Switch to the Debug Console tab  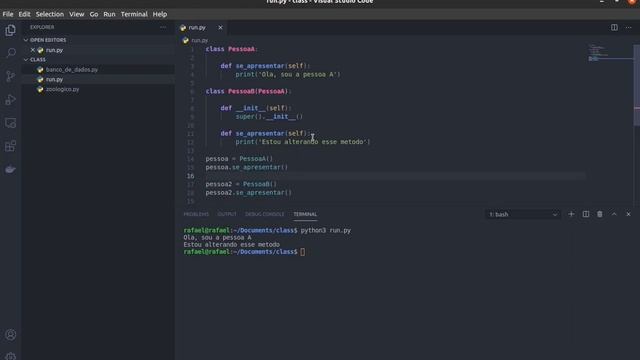coord(264,214)
